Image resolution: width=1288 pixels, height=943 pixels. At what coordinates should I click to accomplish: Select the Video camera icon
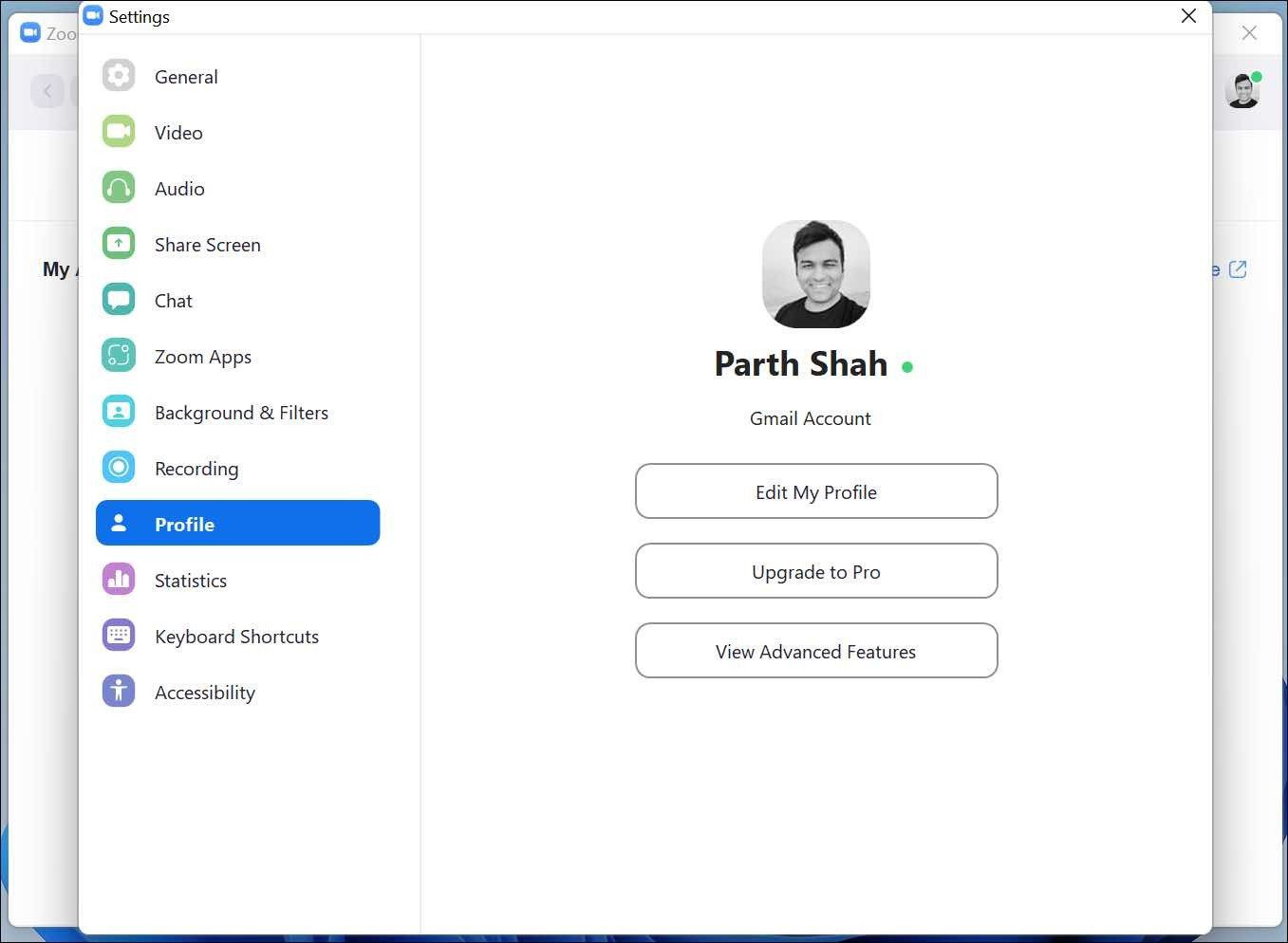[119, 132]
